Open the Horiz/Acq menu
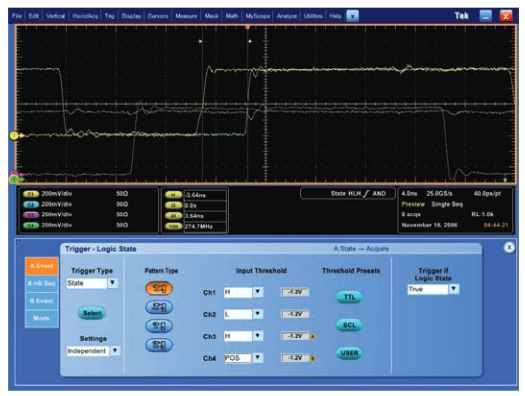The image size is (525, 396). pyautogui.click(x=85, y=16)
